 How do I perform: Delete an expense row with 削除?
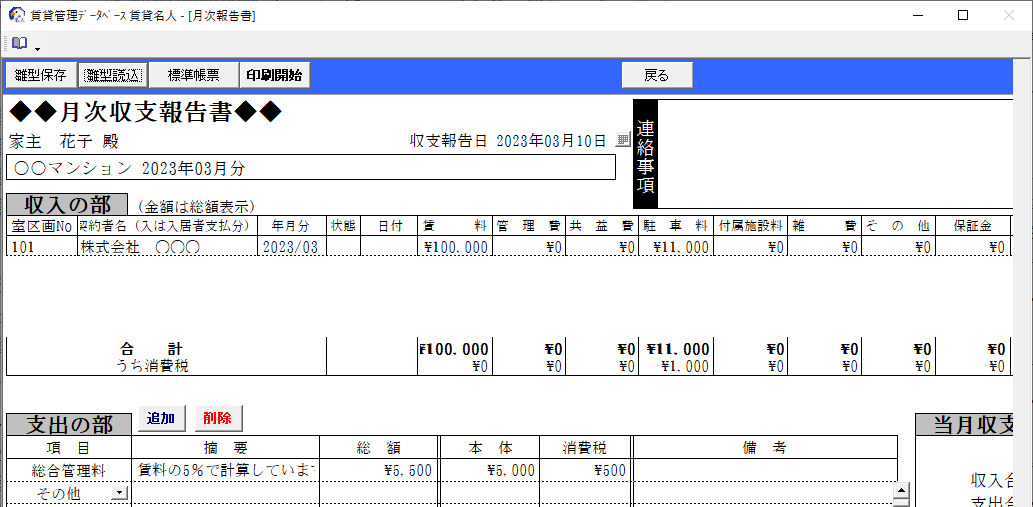click(x=217, y=418)
